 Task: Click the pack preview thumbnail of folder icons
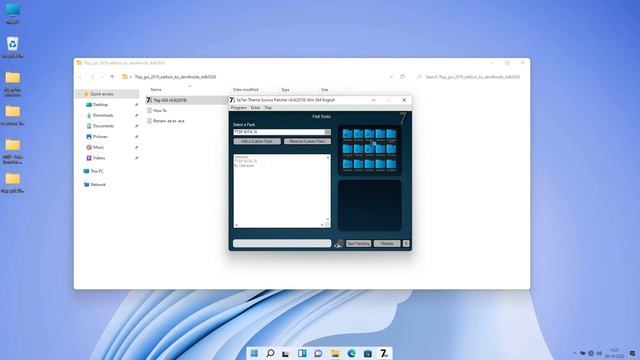pyautogui.click(x=369, y=151)
